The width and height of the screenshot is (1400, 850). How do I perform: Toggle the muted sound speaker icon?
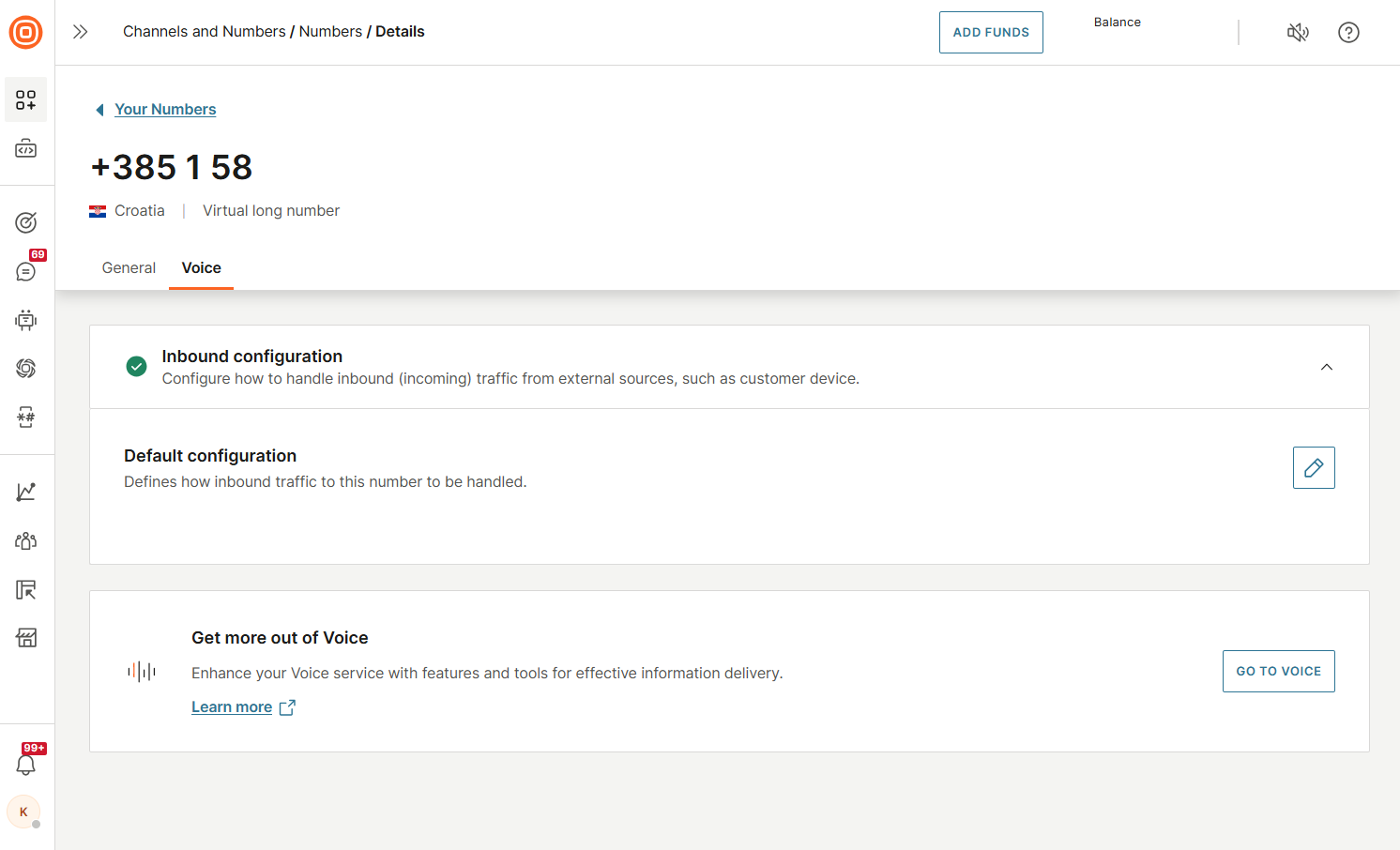[1298, 33]
